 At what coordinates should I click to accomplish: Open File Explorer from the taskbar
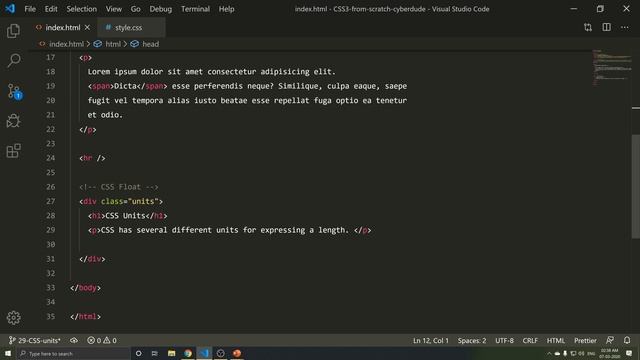point(171,353)
